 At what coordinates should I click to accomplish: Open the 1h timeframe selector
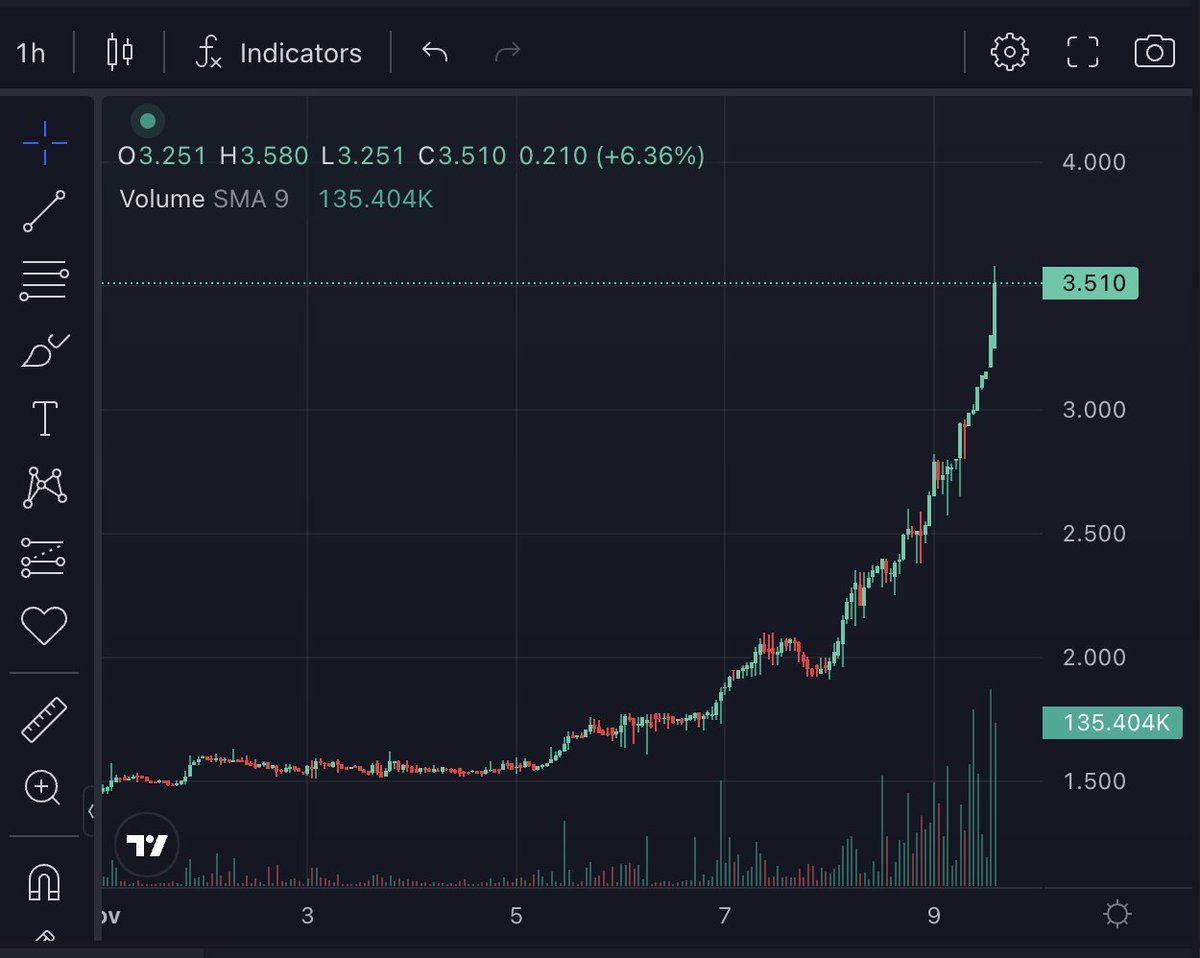point(31,53)
